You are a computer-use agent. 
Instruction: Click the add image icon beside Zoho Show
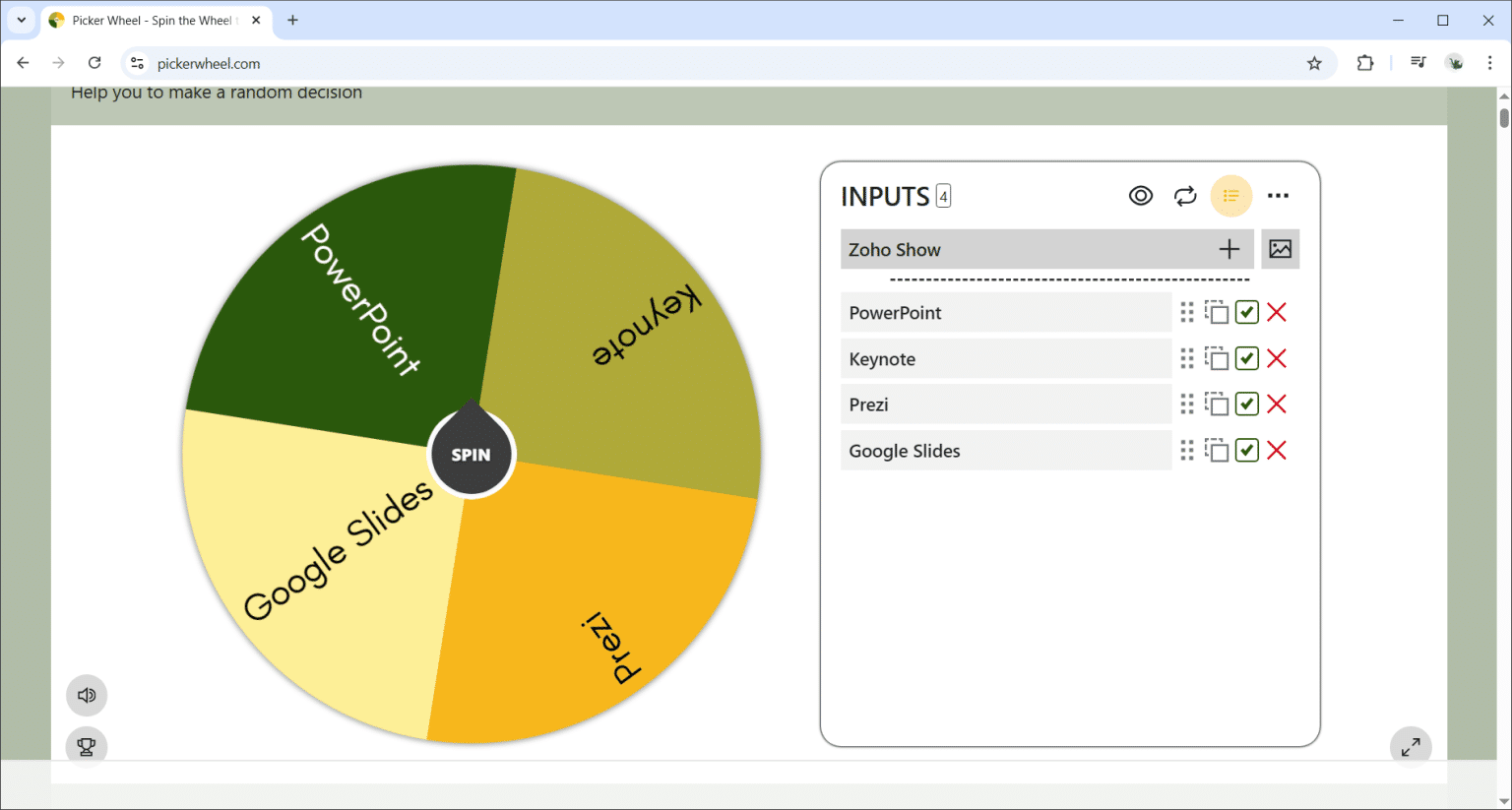[x=1280, y=249]
